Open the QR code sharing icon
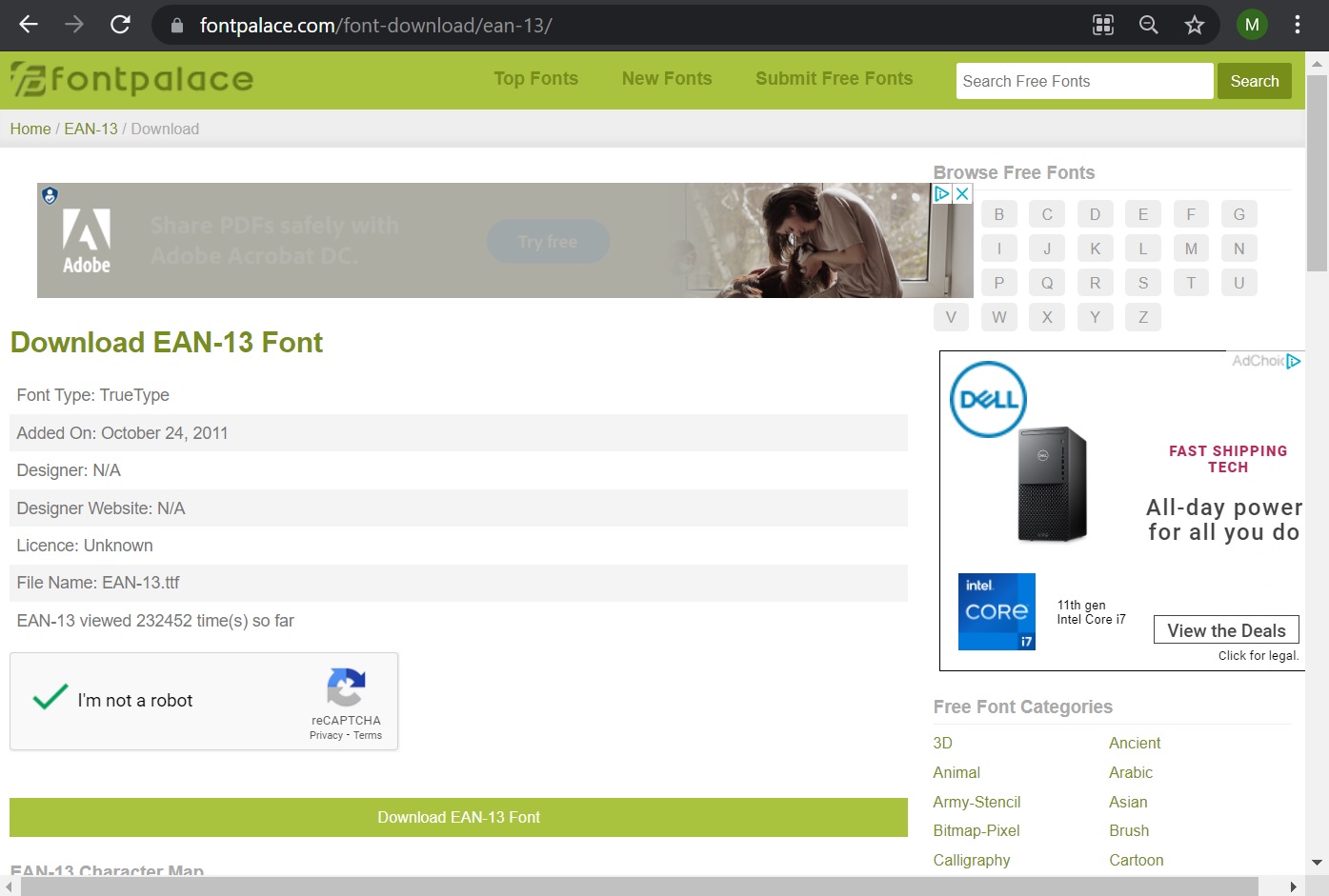The width and height of the screenshot is (1329, 896). point(1102,25)
